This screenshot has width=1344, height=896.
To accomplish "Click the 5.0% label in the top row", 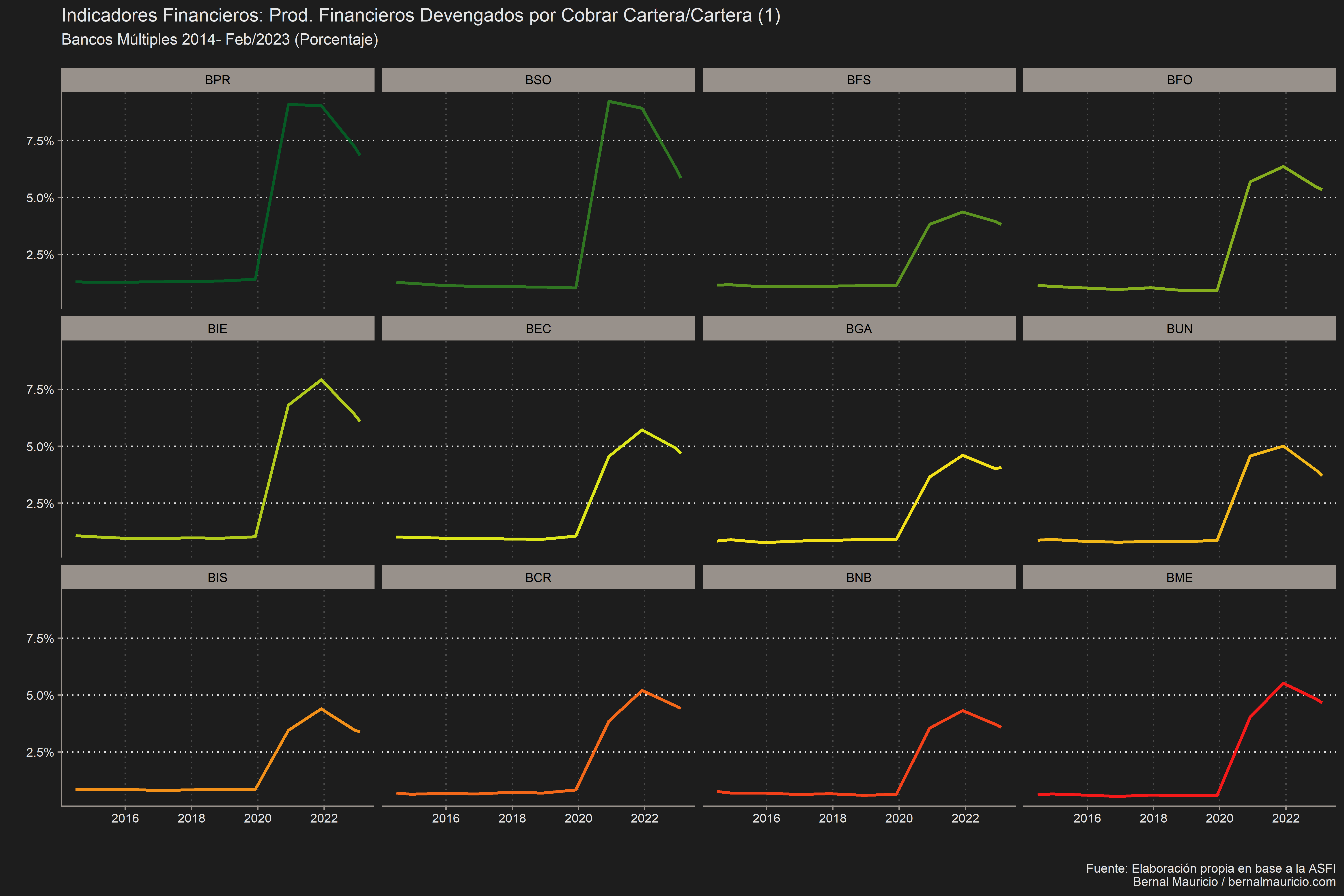I will tap(40, 198).
